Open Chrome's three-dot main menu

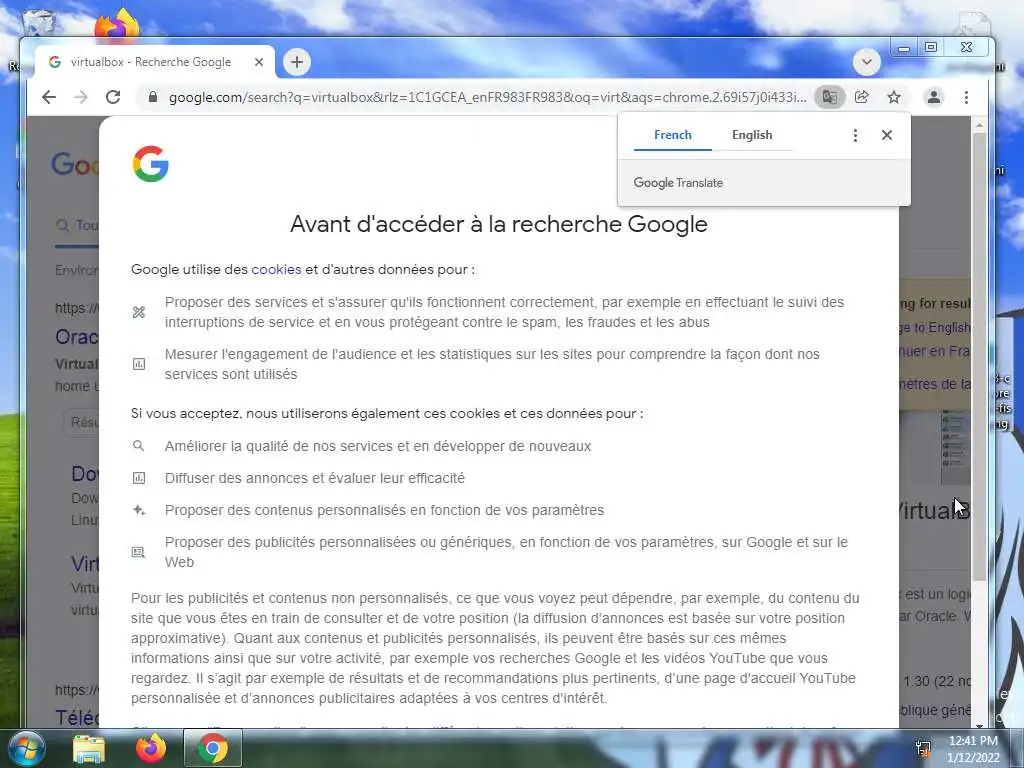click(x=967, y=97)
